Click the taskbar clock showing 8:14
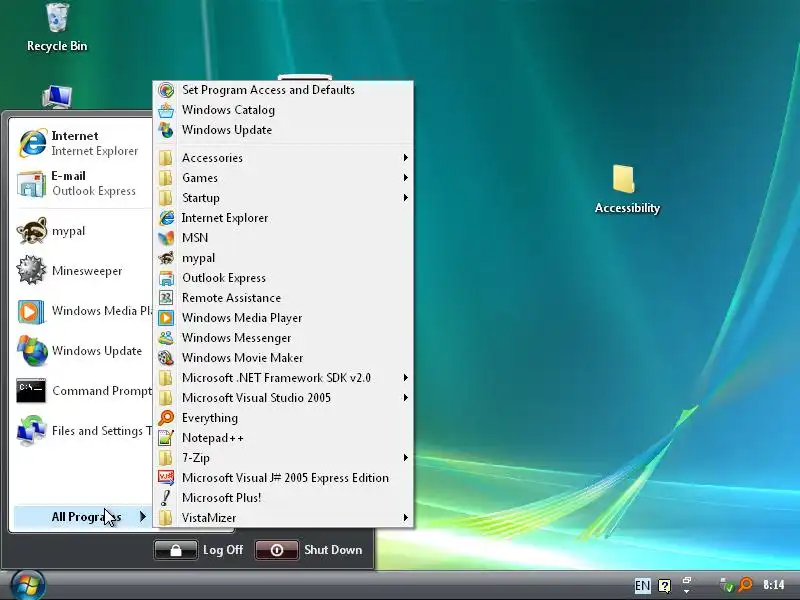Image resolution: width=800 pixels, height=600 pixels. pos(773,585)
